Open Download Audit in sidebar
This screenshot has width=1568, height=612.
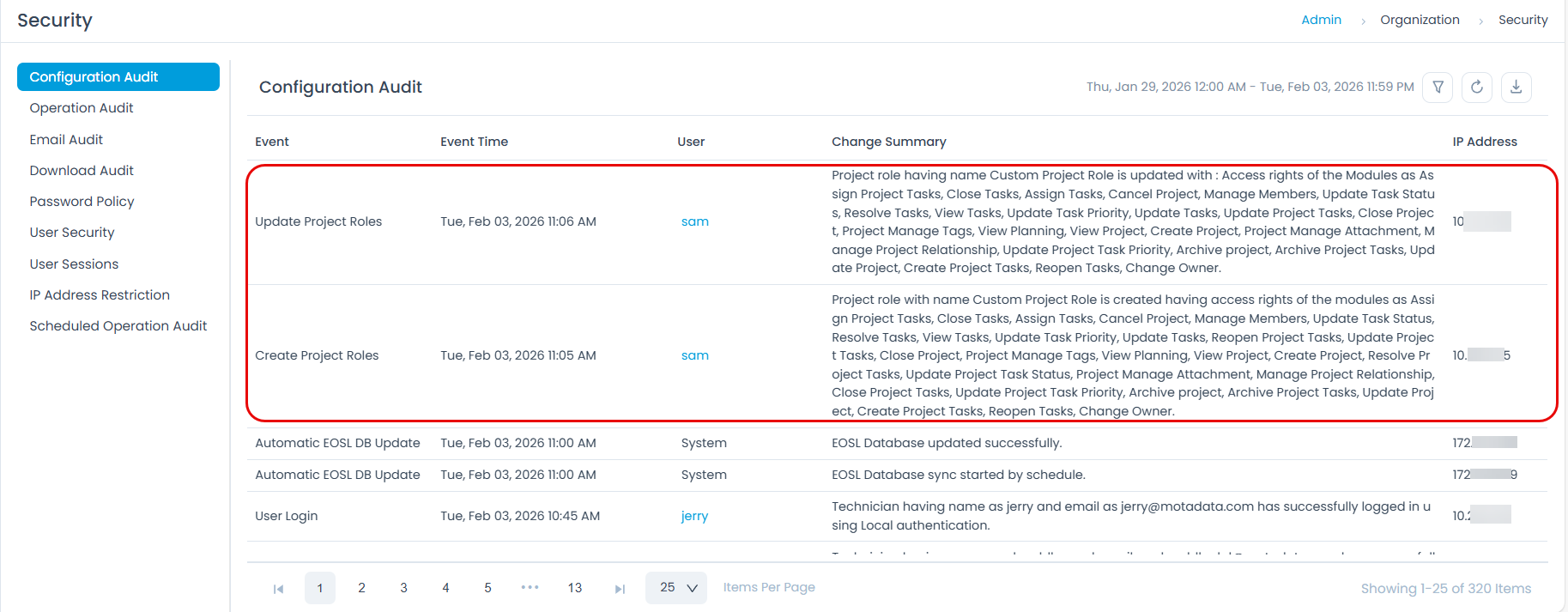coord(82,171)
